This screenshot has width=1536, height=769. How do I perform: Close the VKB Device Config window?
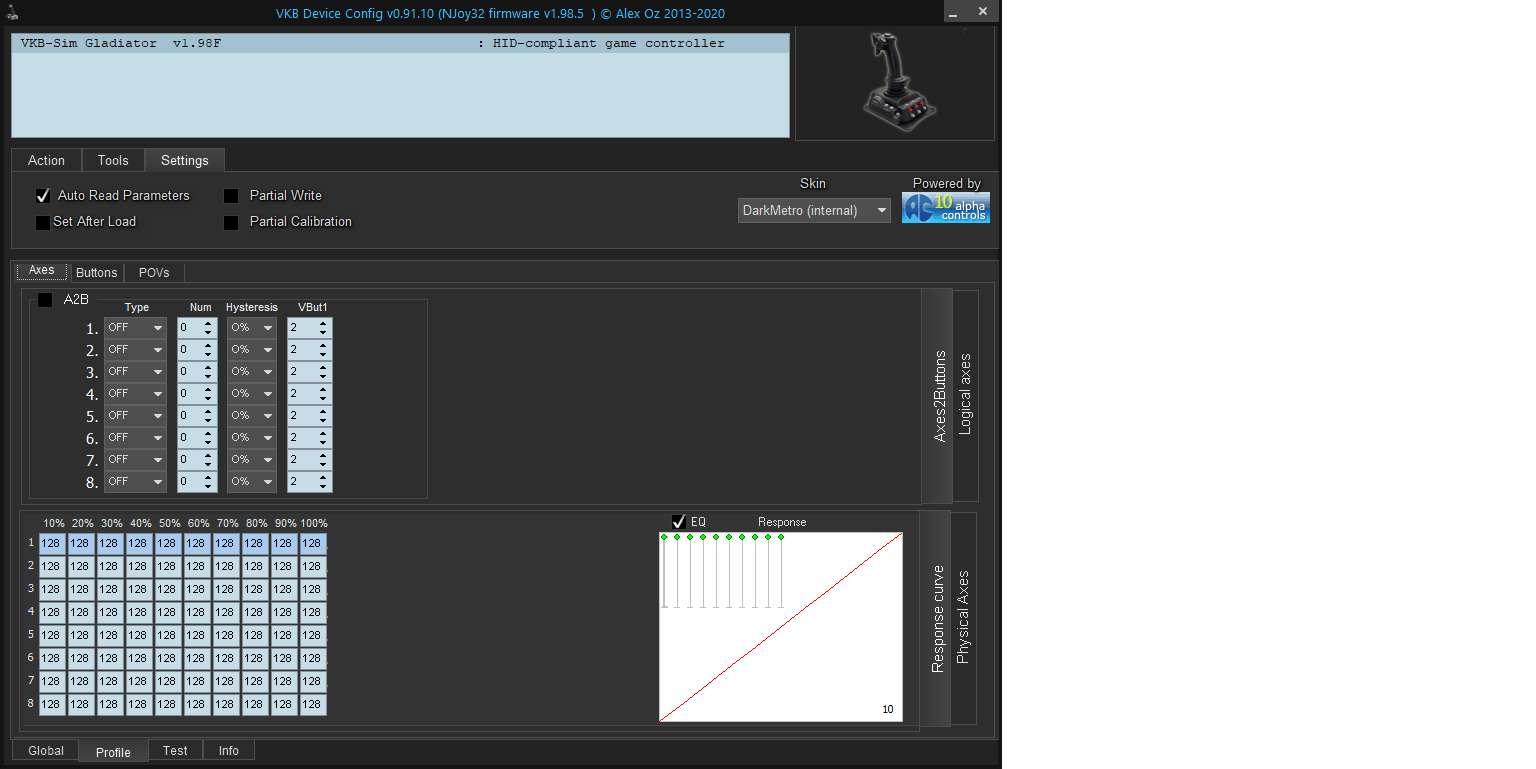pyautogui.click(x=983, y=12)
